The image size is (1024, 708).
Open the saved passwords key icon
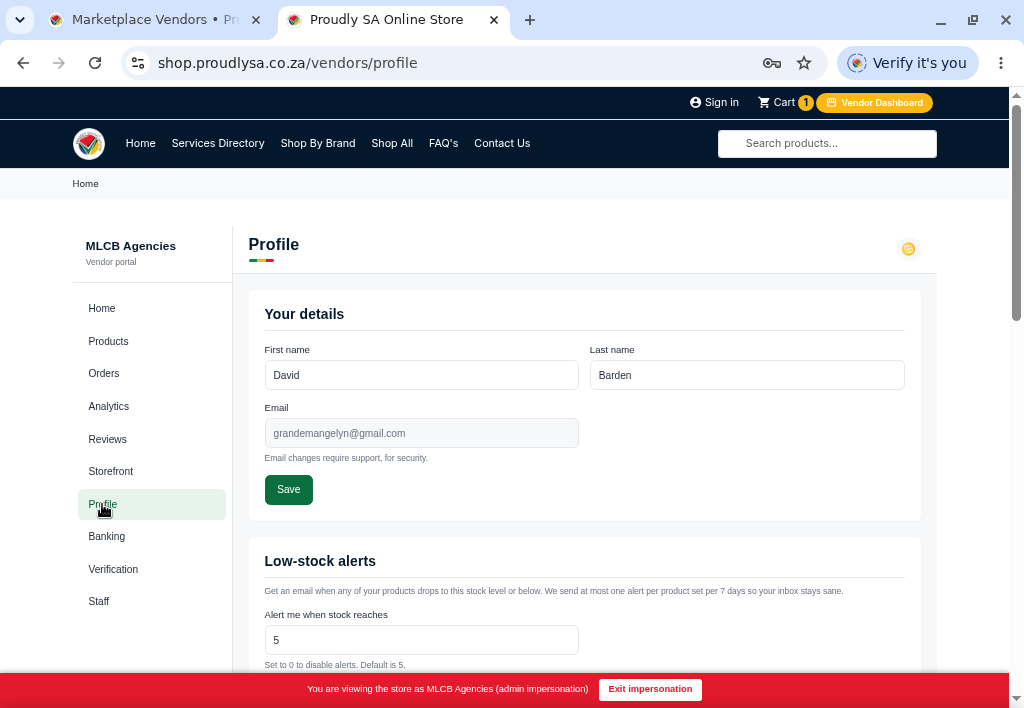pyautogui.click(x=772, y=63)
